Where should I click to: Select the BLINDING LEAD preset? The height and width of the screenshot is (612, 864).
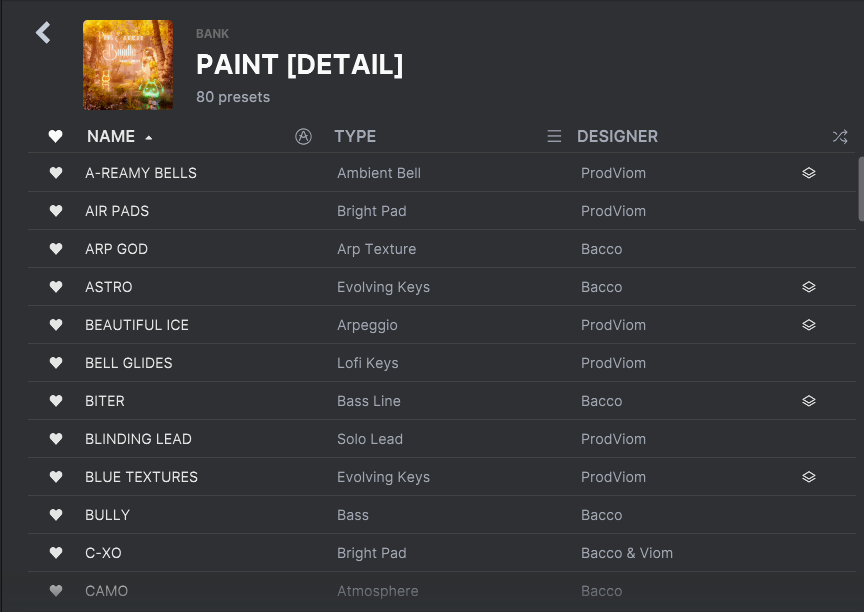[441, 439]
